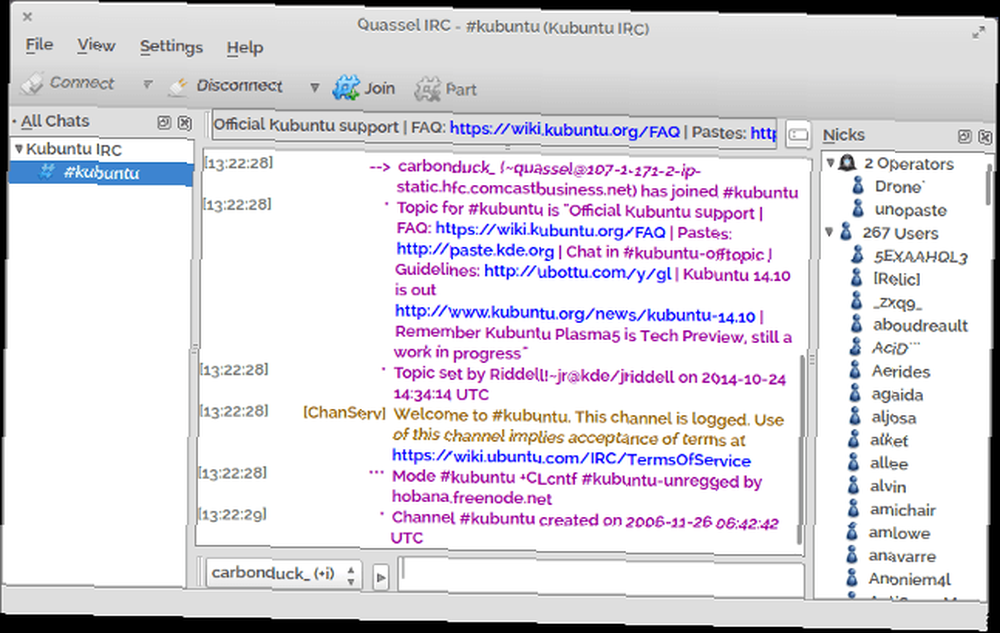Click the Channel #kubuntu created message
1000x633 pixels.
(585, 528)
